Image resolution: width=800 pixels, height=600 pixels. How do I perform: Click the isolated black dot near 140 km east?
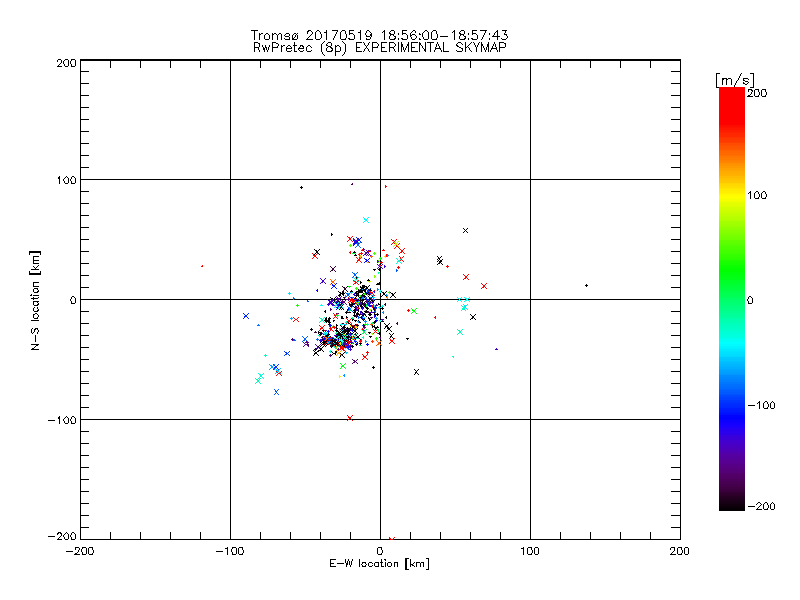pyautogui.click(x=586, y=285)
